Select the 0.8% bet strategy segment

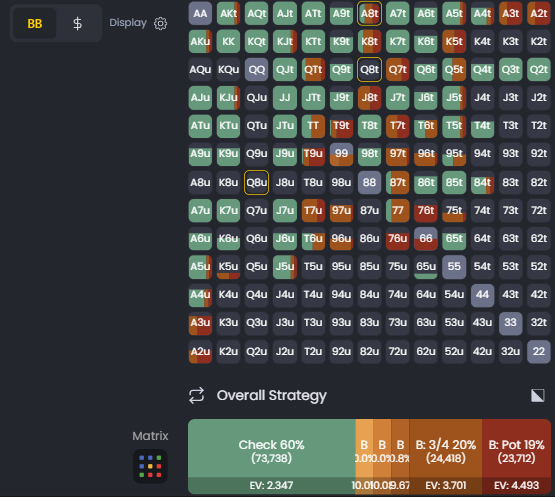pyautogui.click(x=400, y=456)
